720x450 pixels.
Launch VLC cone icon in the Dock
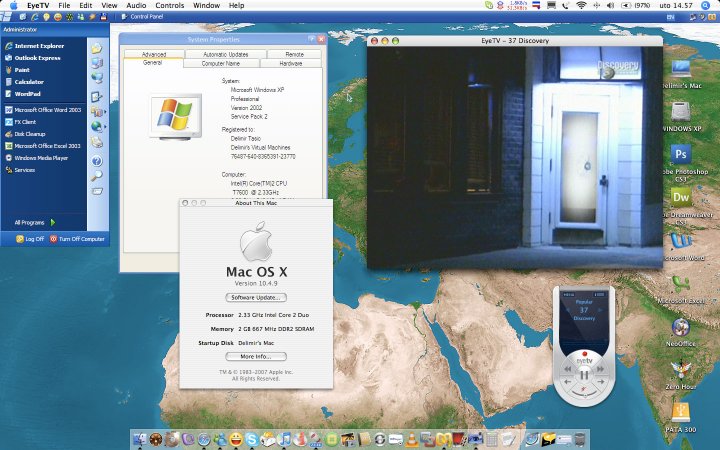point(411,439)
